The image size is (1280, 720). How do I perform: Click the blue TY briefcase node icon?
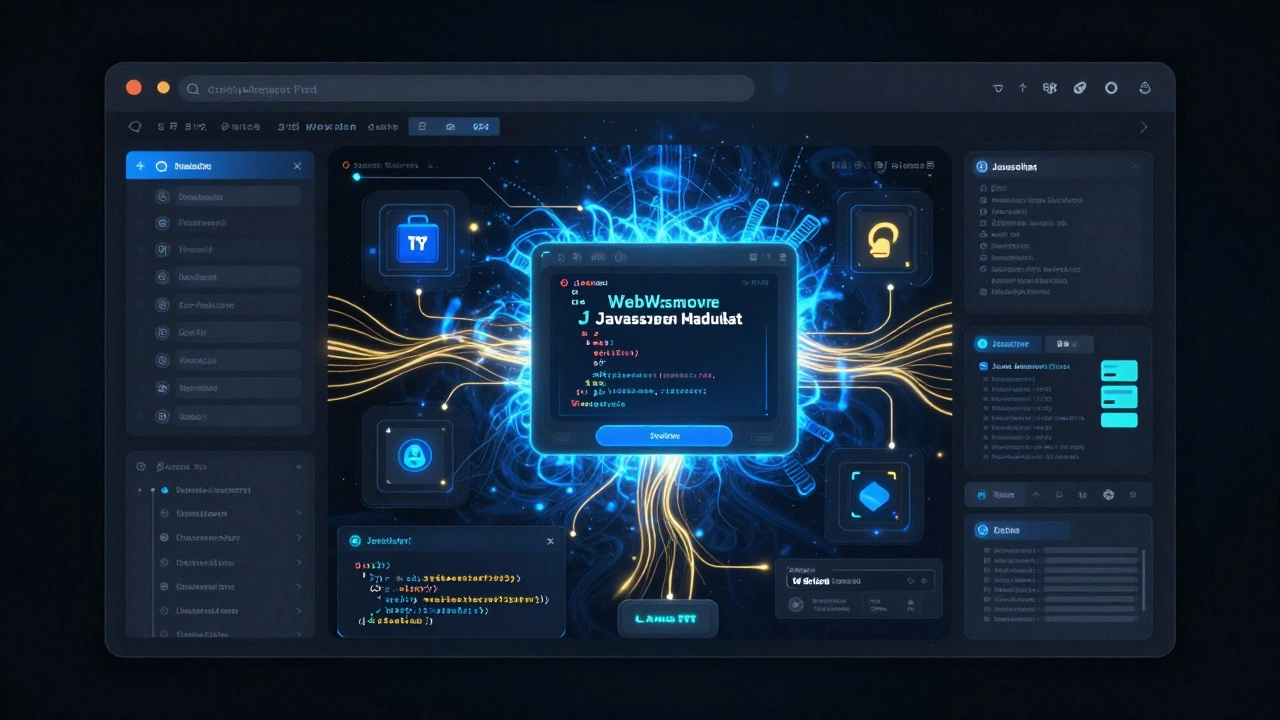click(417, 241)
